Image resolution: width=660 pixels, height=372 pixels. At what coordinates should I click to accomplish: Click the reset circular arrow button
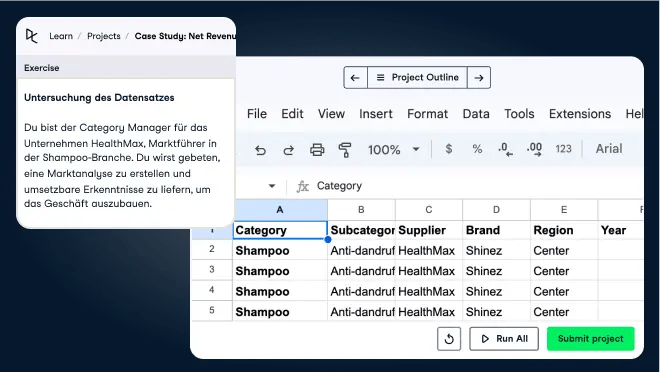[x=449, y=339]
